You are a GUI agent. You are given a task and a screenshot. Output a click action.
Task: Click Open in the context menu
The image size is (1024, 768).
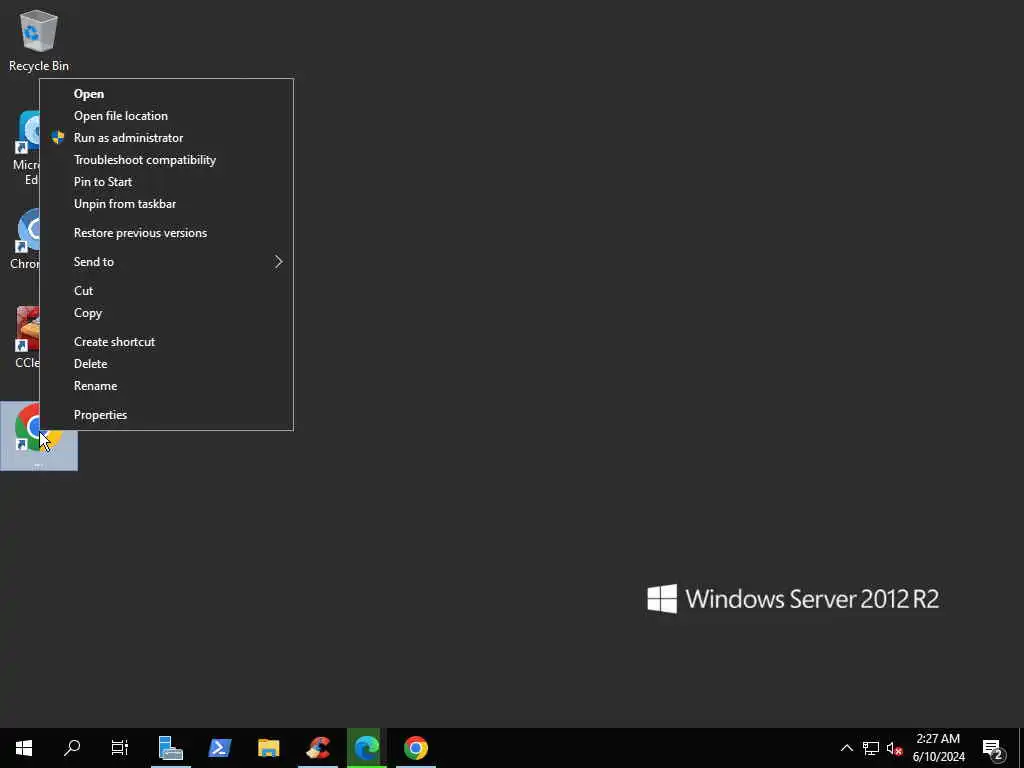tap(167, 93)
